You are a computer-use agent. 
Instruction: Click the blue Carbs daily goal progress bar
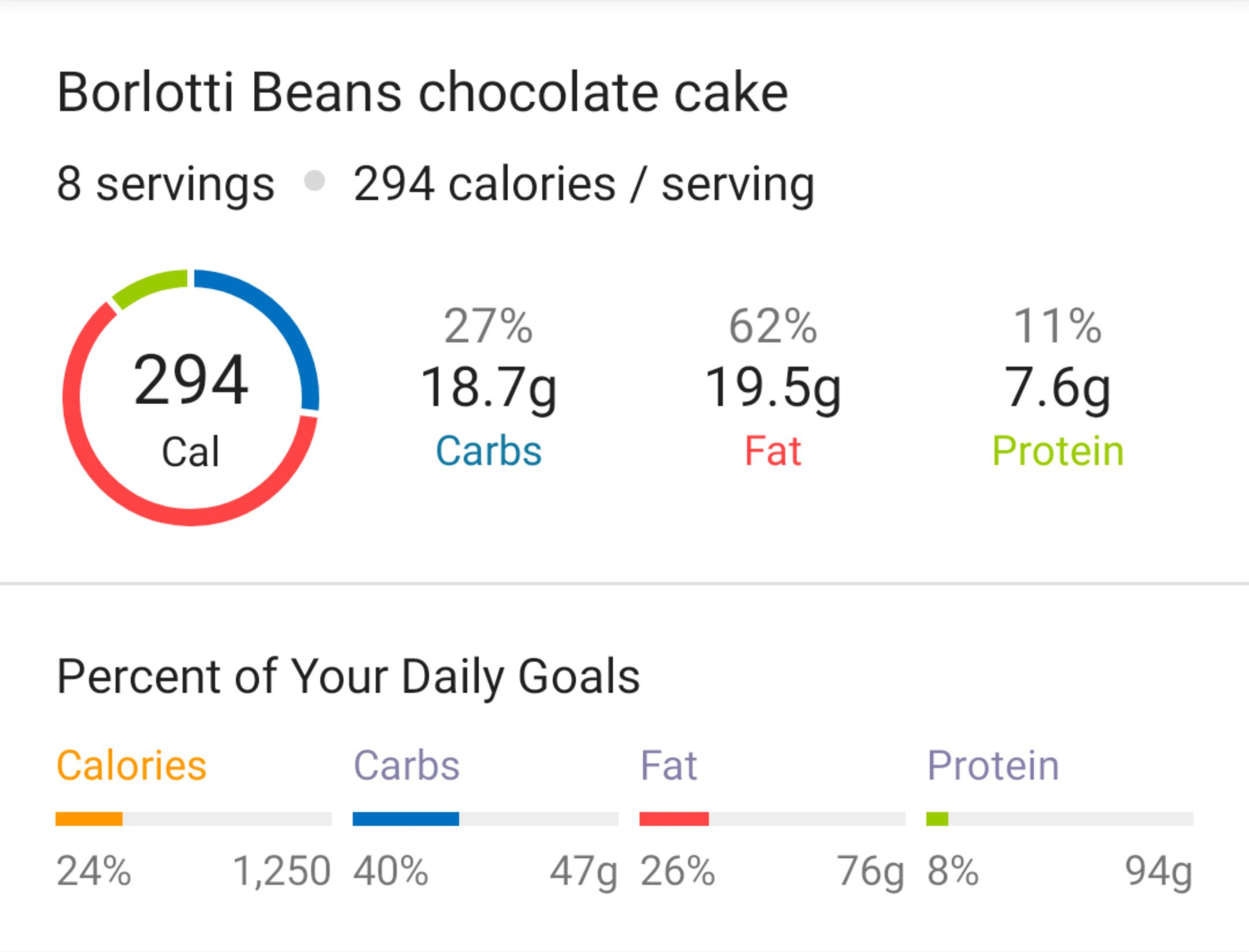pyautogui.click(x=406, y=819)
